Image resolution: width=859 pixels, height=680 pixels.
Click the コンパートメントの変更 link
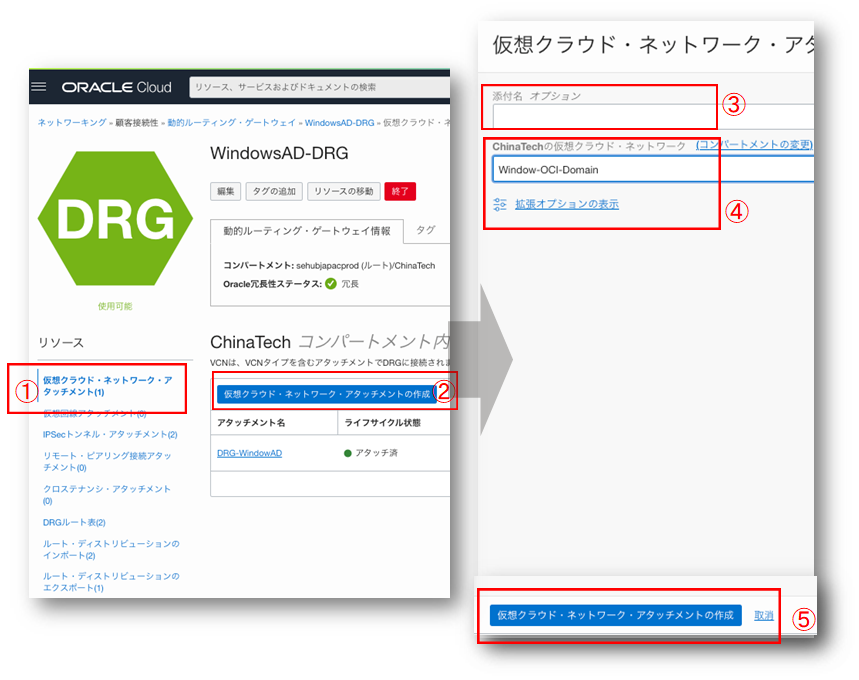pyautogui.click(x=754, y=145)
